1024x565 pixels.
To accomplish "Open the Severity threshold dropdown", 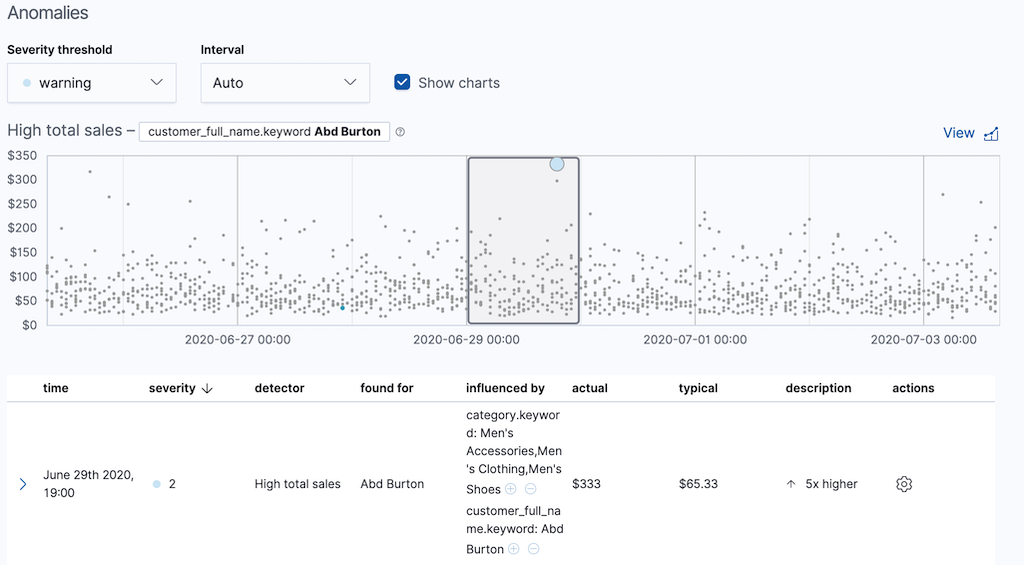I will [92, 83].
